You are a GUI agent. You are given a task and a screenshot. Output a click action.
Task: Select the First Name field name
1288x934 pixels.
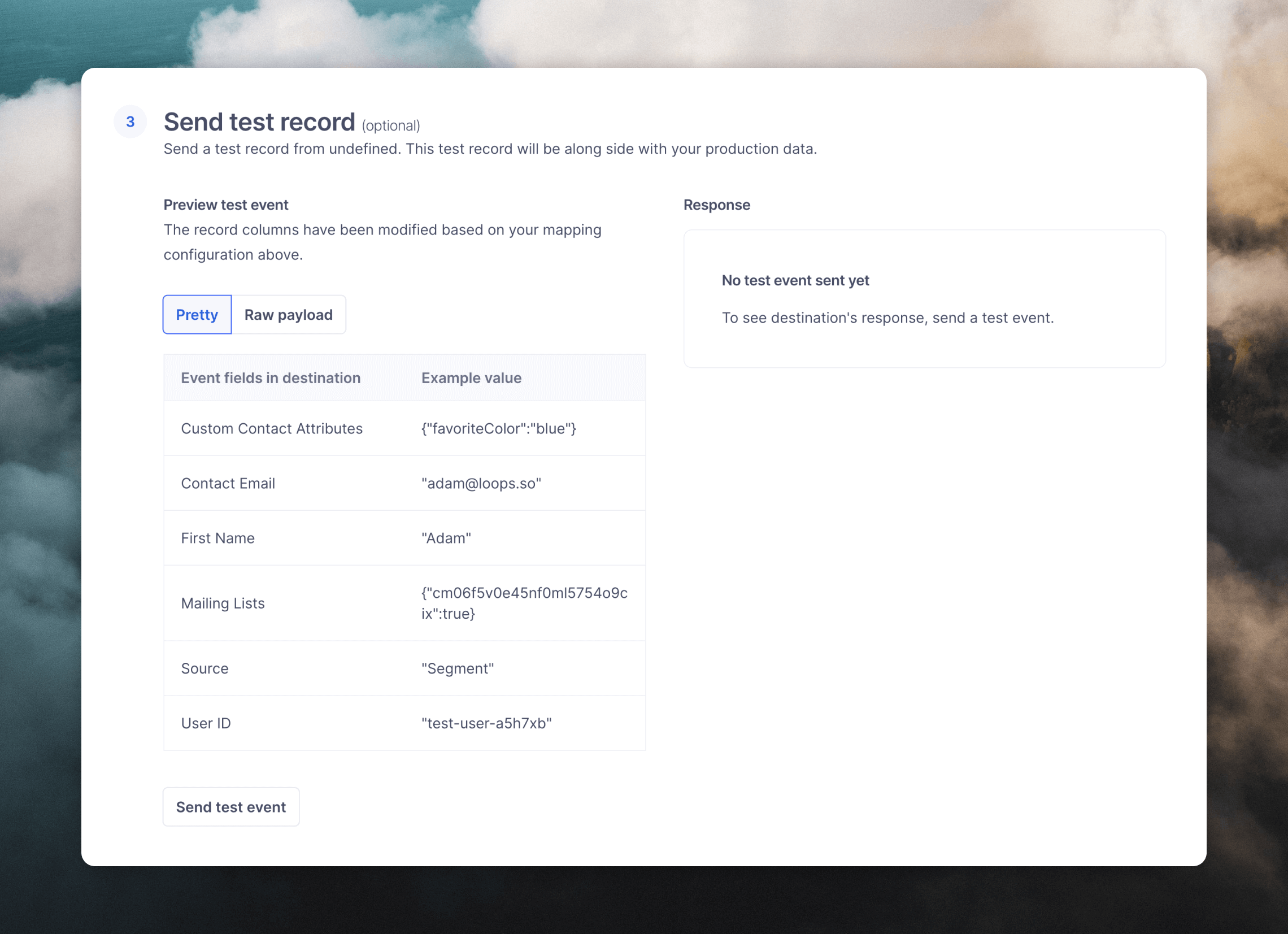click(x=217, y=538)
